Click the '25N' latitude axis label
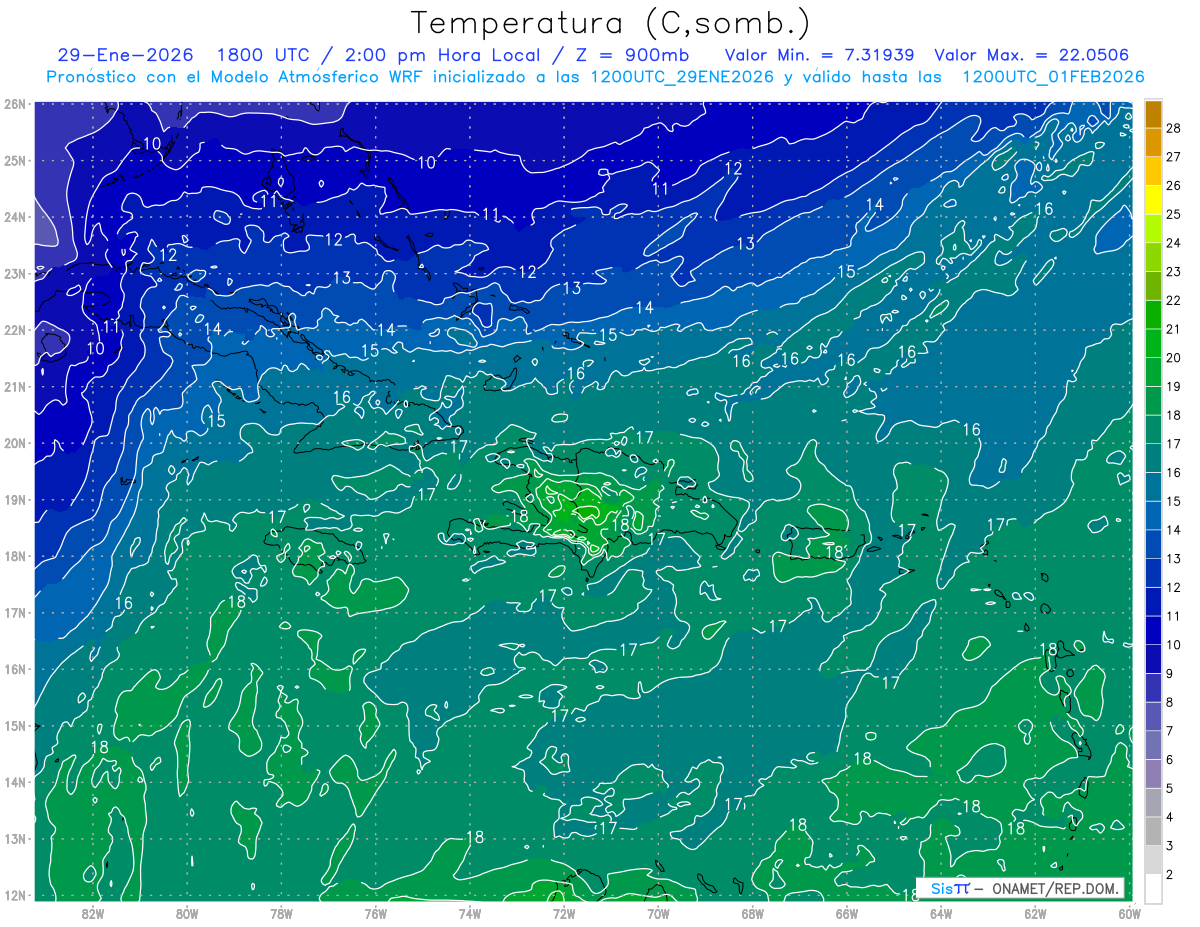 (x=14, y=160)
